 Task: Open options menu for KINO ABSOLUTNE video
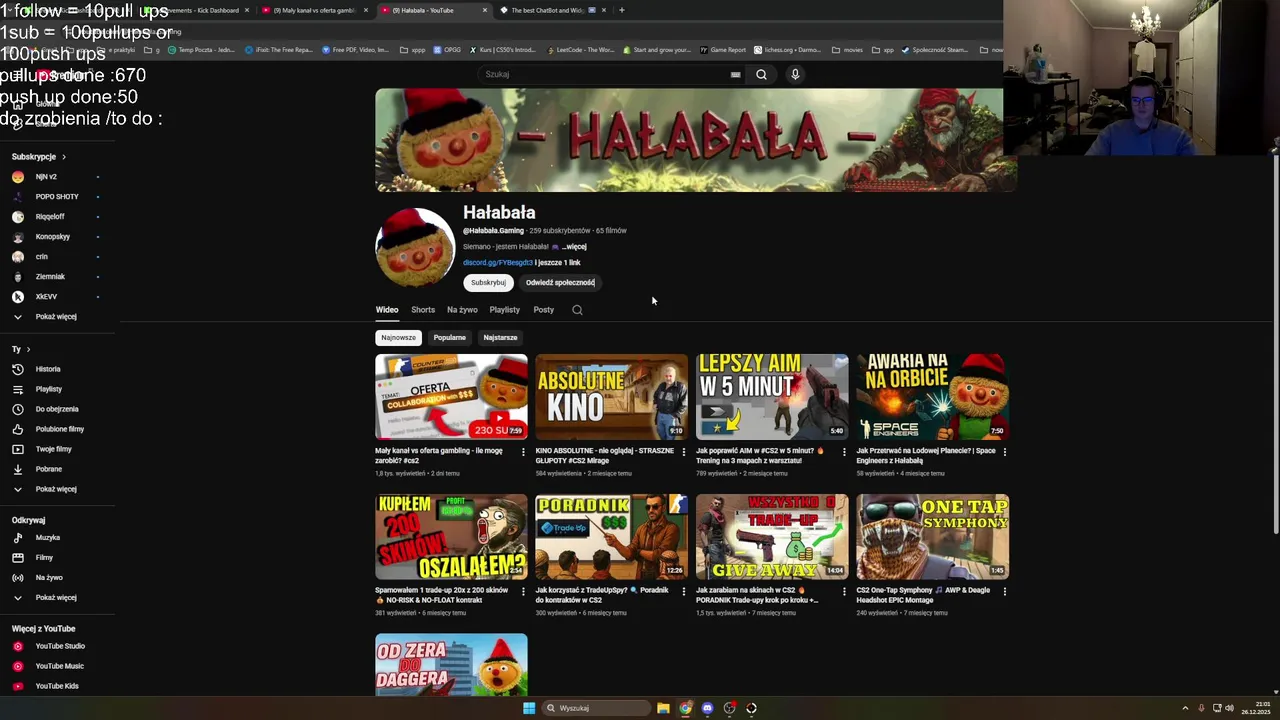coord(684,452)
